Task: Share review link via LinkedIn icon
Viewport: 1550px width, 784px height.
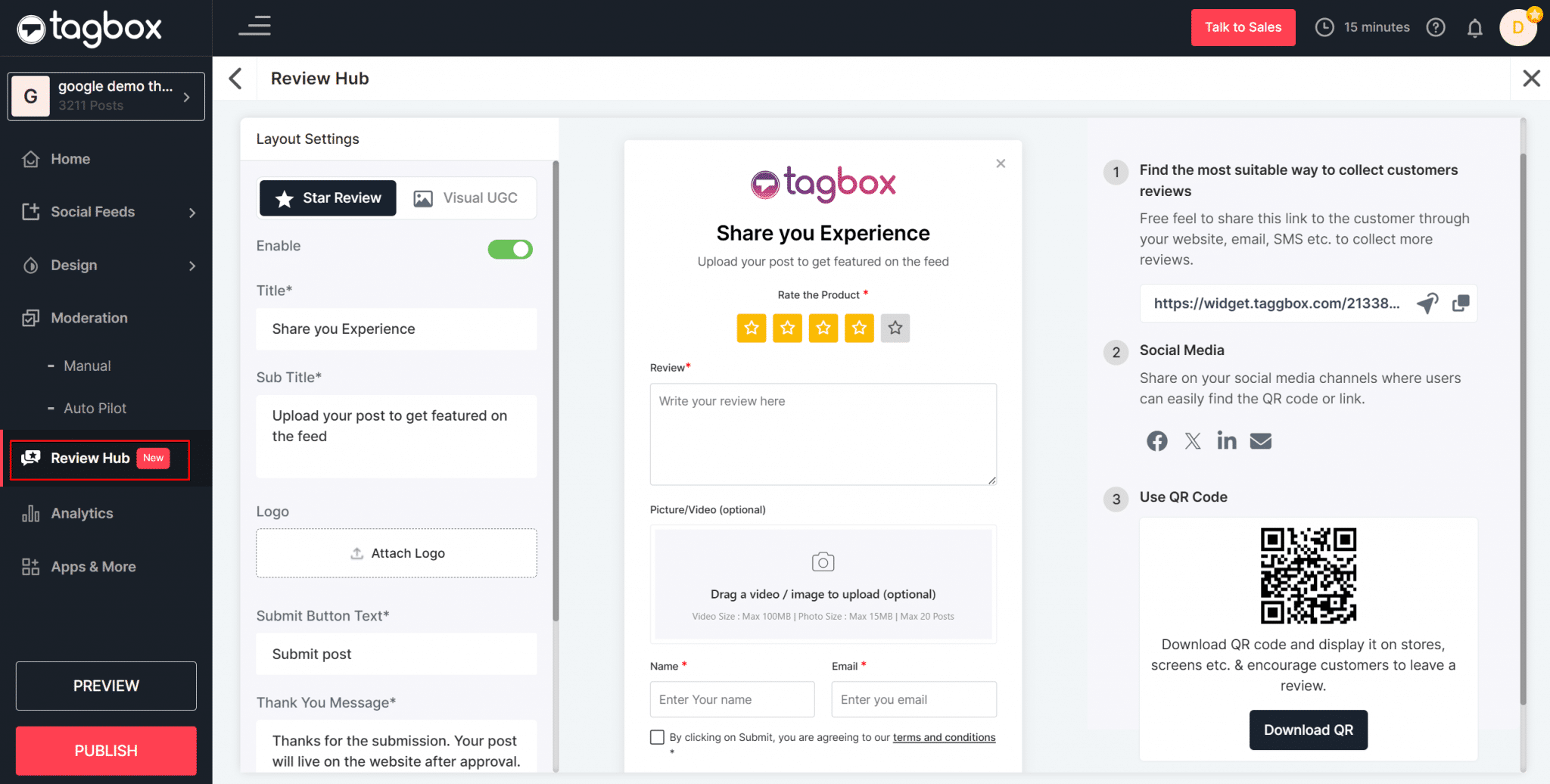Action: point(1227,440)
